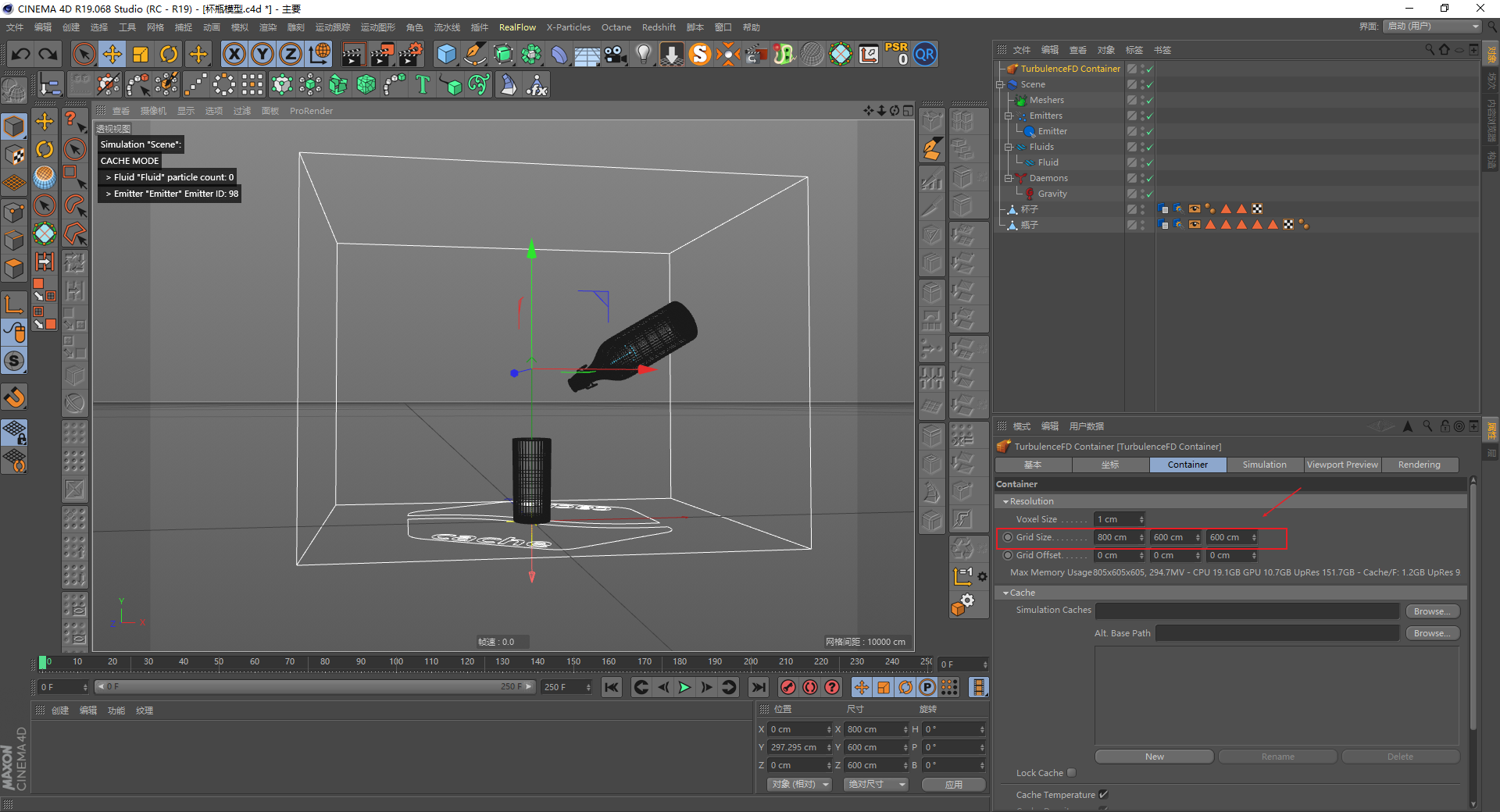Screen dimensions: 1500x812
Task: Uncheck the Cache Temperature checkbox
Action: click(x=1104, y=795)
